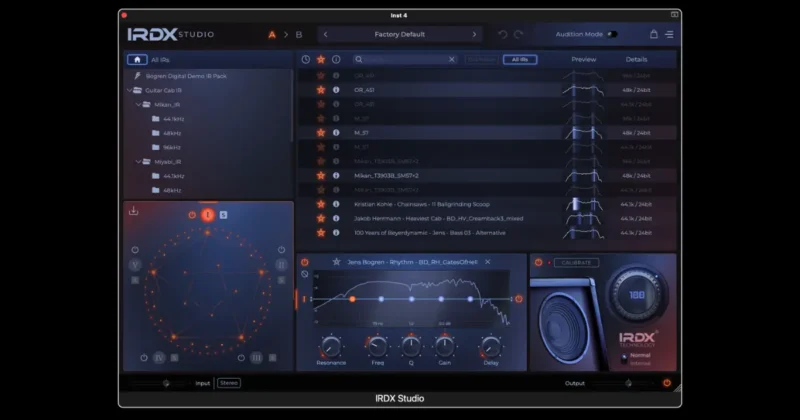The image size is (800, 420).
Task: Open the Factory Default preset menu
Action: [399, 34]
